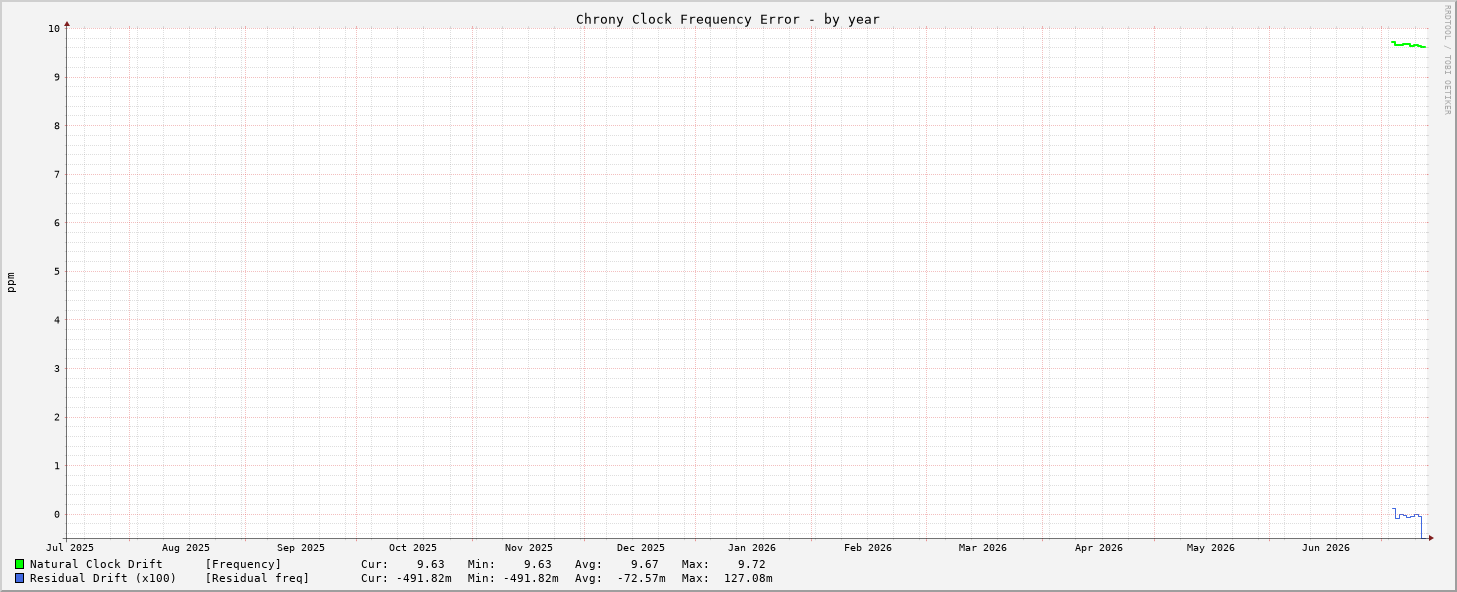This screenshot has width=1457, height=592.
Task: Click the blue Residual Drift legend swatch
Action: tap(19, 578)
